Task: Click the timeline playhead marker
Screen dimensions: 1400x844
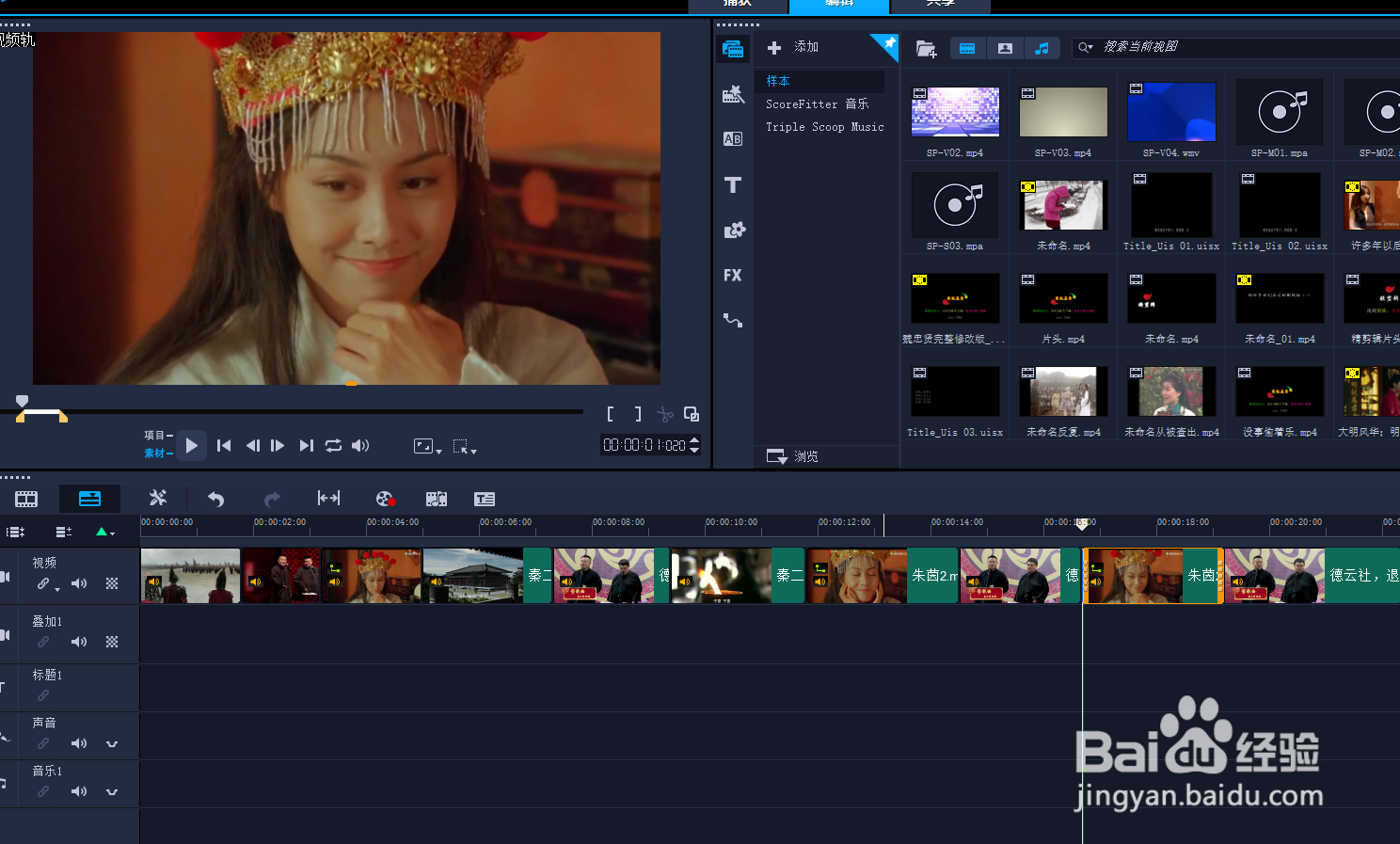Action: click(x=1082, y=523)
